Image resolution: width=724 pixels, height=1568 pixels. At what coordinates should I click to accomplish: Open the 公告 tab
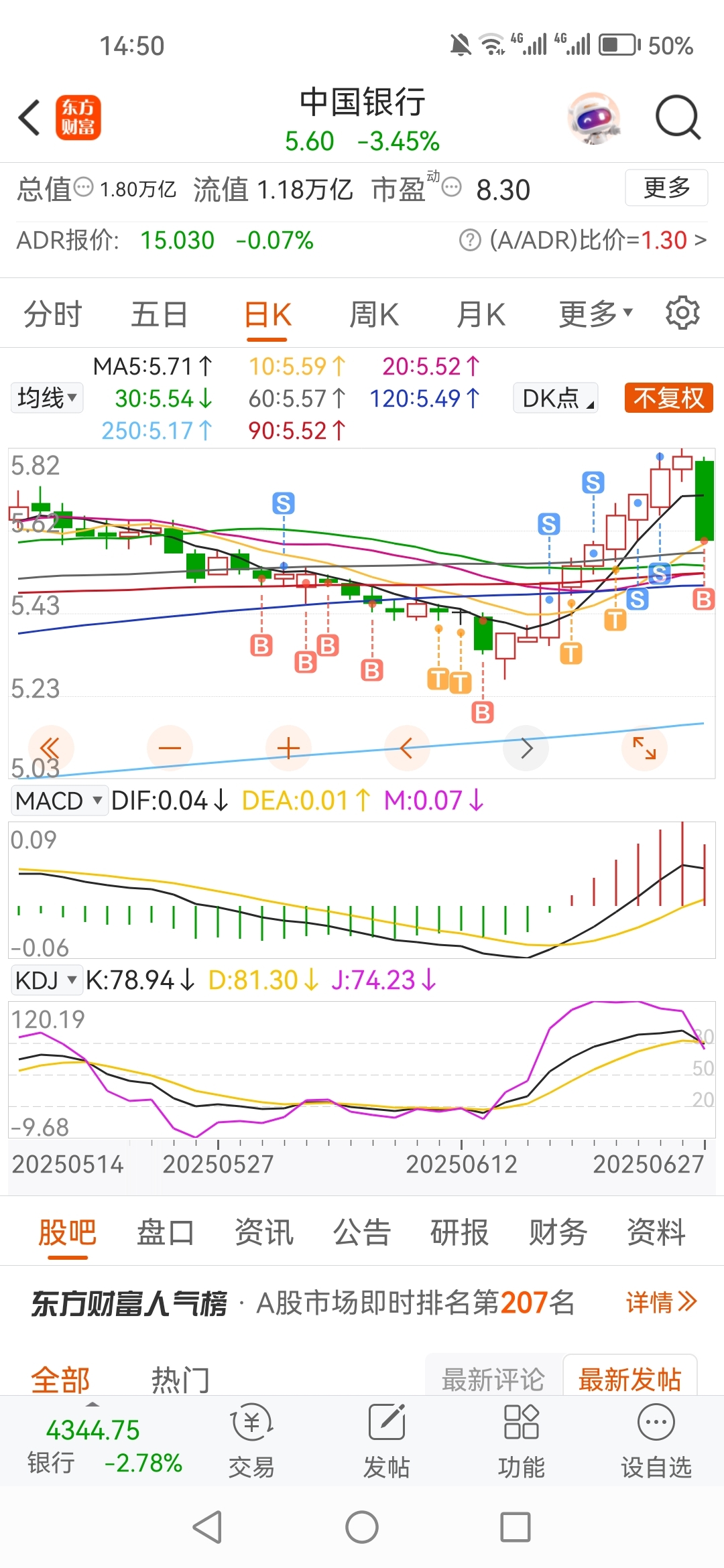pos(362,1232)
